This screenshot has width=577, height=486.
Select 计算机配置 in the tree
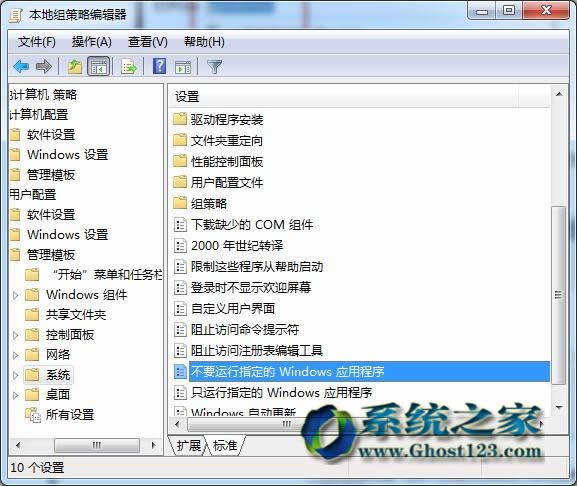point(39,114)
